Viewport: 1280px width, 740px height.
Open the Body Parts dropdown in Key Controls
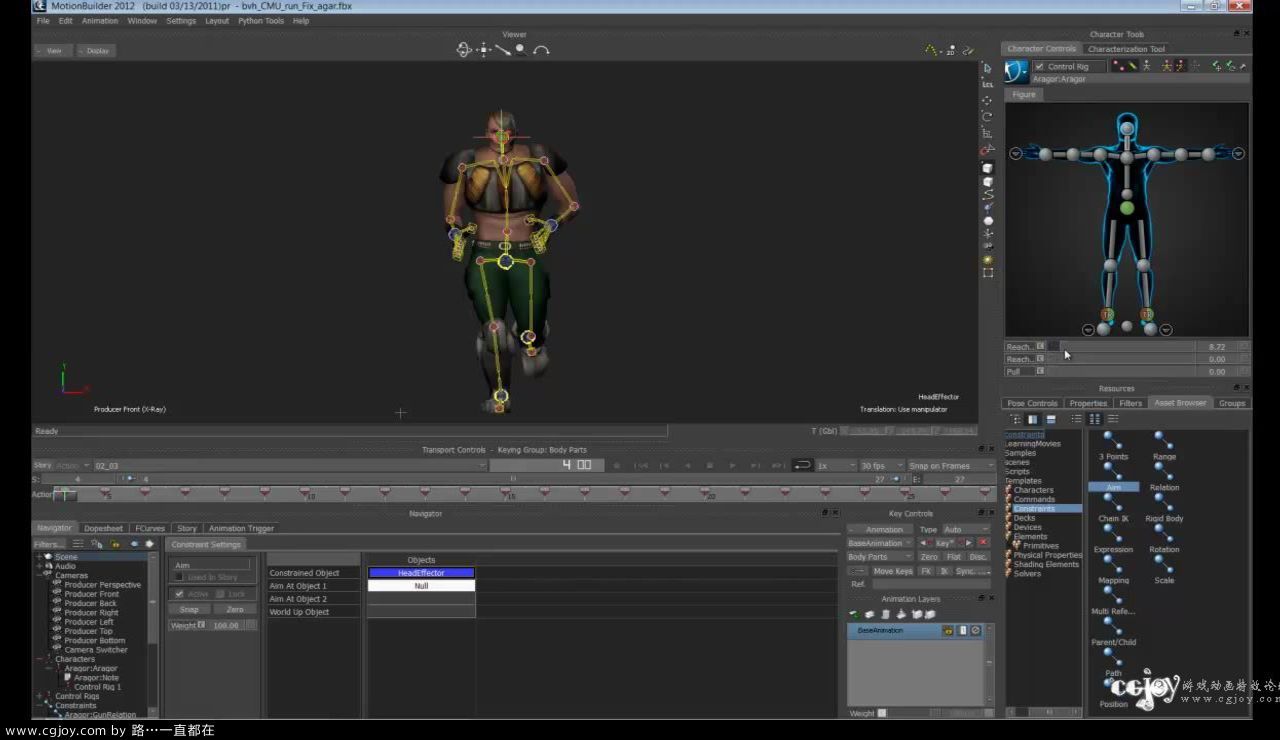(880, 557)
